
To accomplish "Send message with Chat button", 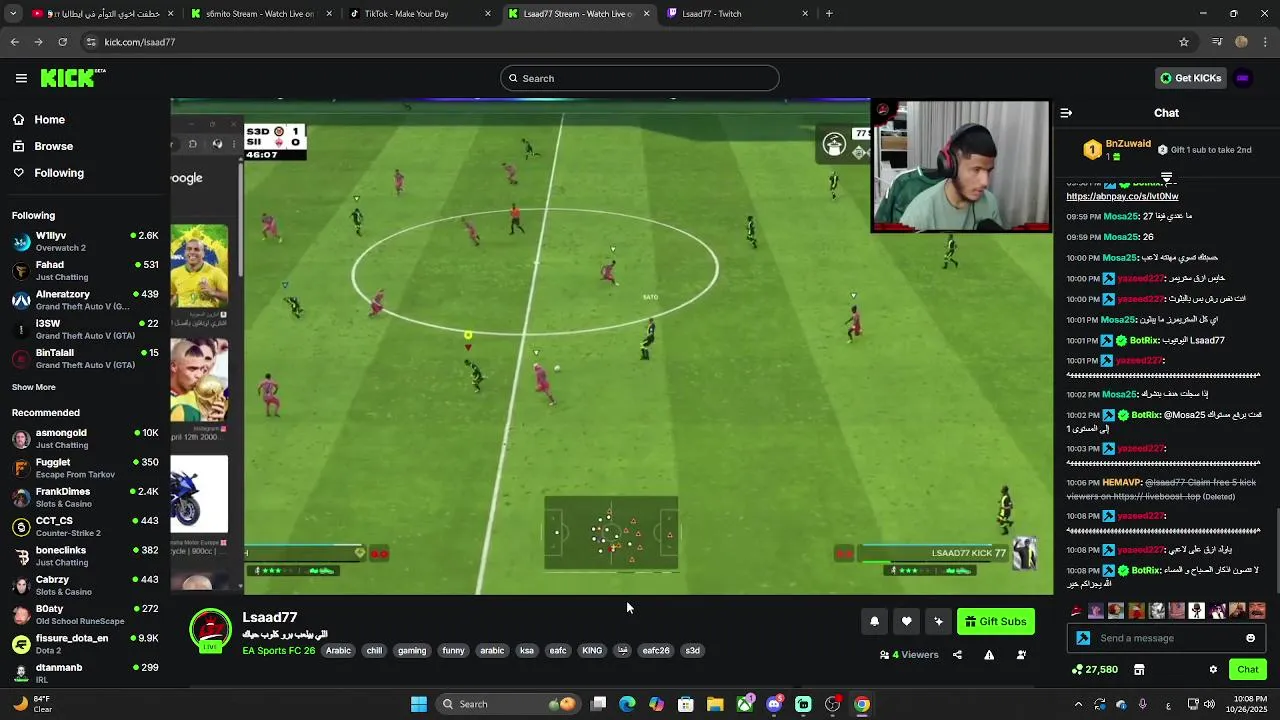I will (1248, 669).
